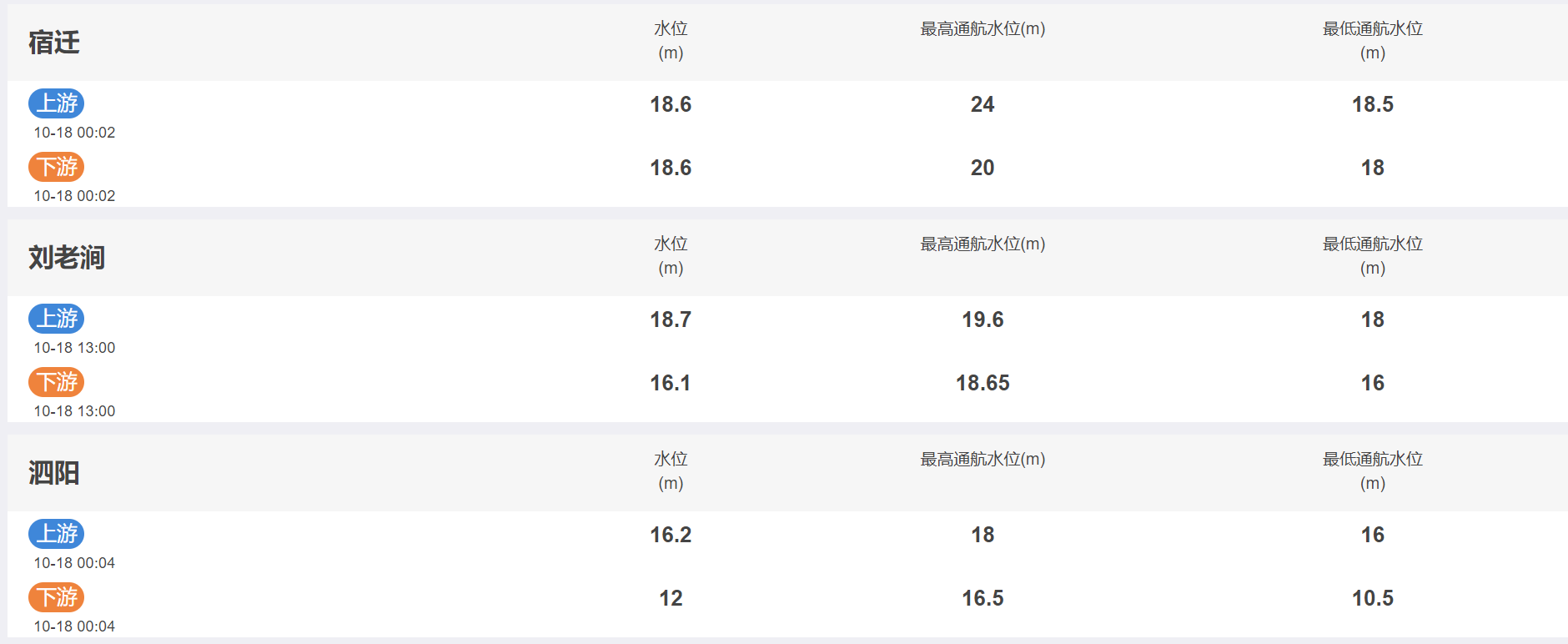
Task: Select 宿迁 upstream water level 18.6
Action: 671,104
